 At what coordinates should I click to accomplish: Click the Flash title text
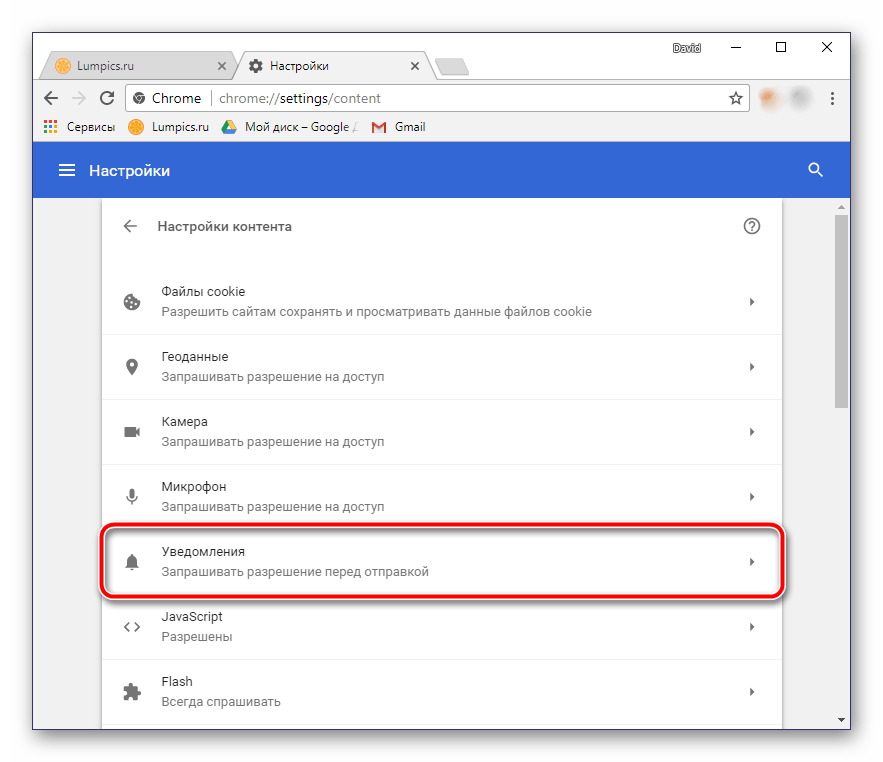click(177, 681)
